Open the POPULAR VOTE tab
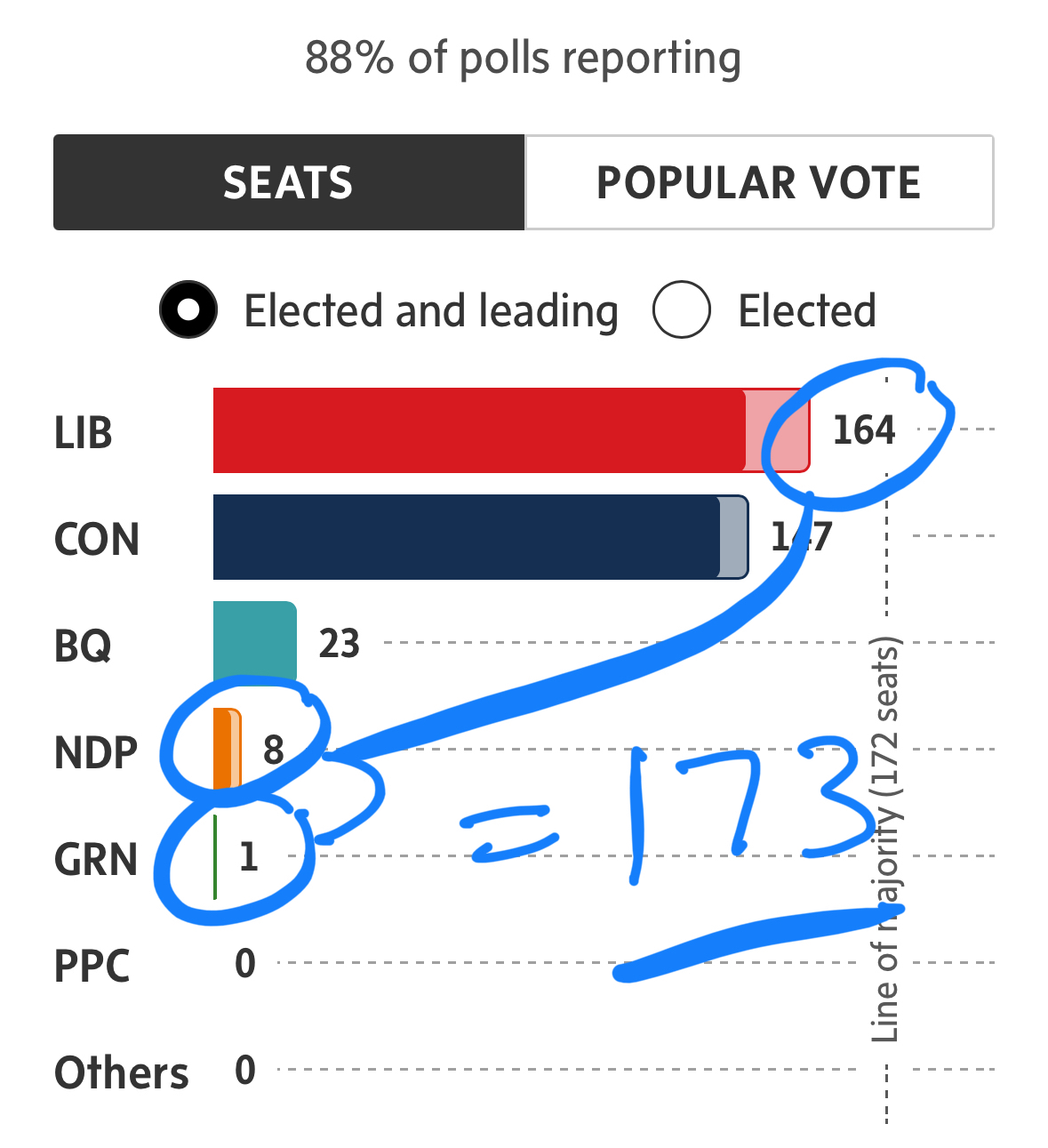The width and height of the screenshot is (1048, 1148). click(x=758, y=182)
